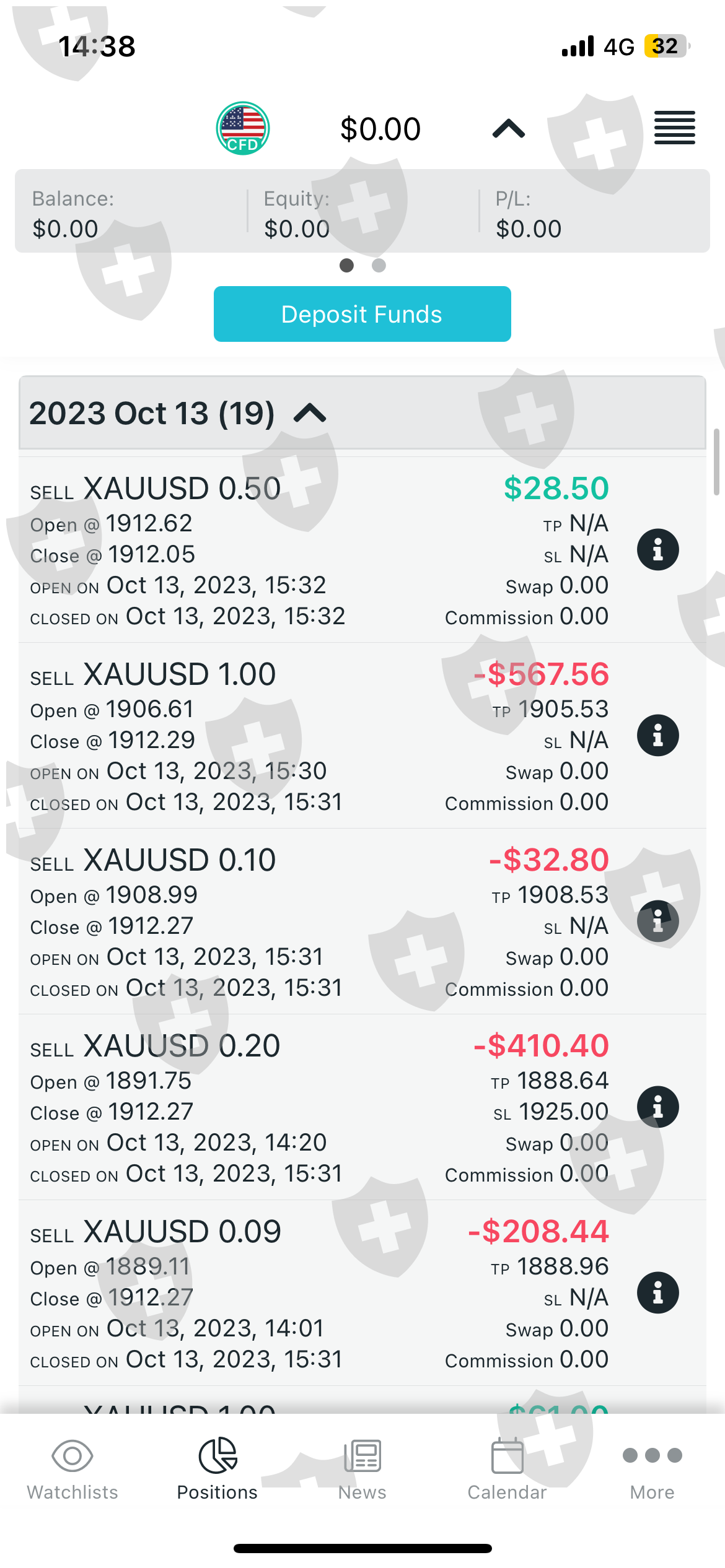The height and width of the screenshot is (1568, 725).
Task: Show info for the $28.50 XAUUSD trade
Action: click(x=657, y=550)
